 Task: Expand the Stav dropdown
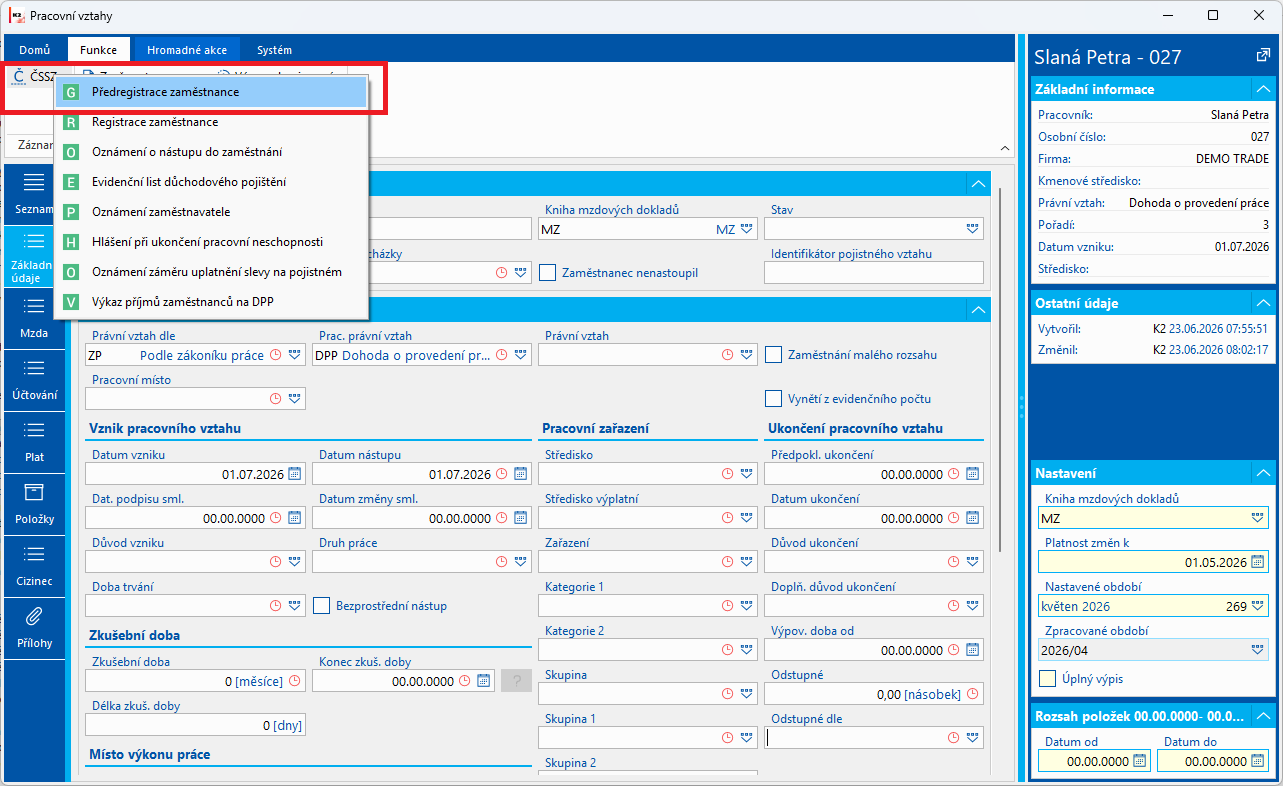point(973,229)
